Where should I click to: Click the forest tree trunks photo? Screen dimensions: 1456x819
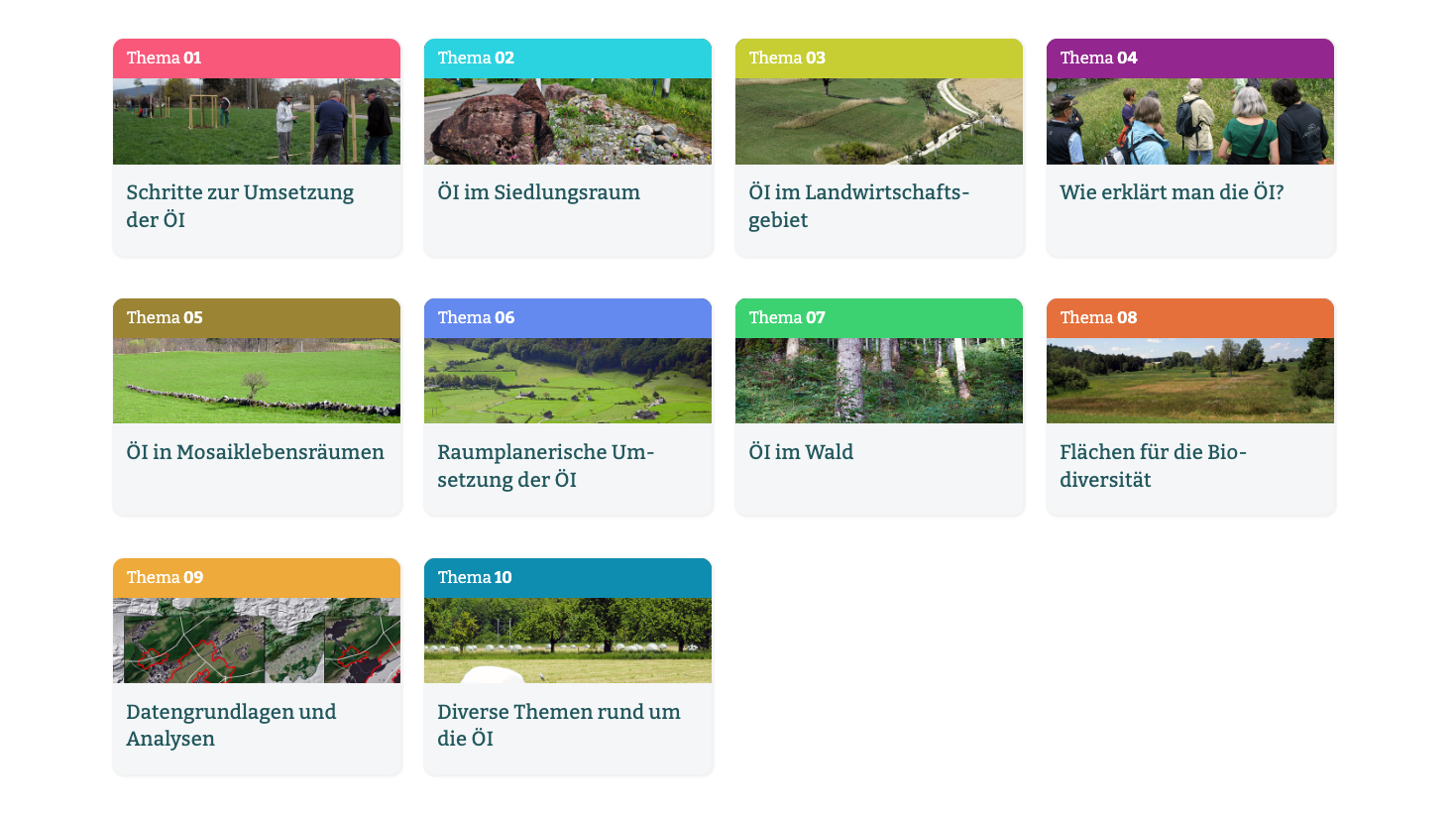879,381
